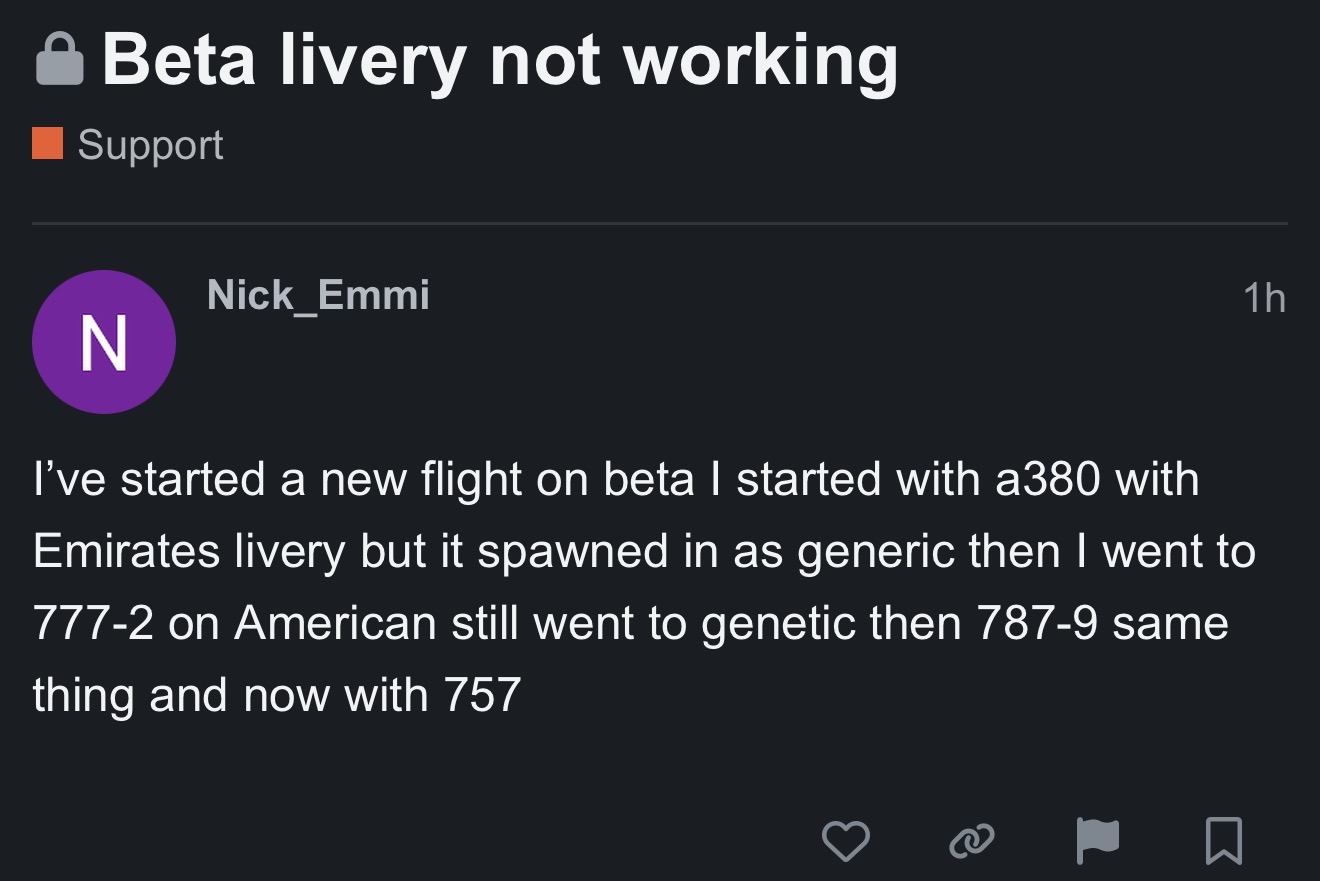
Task: Bookmark Nick_Emmi's post
Action: click(x=1224, y=841)
